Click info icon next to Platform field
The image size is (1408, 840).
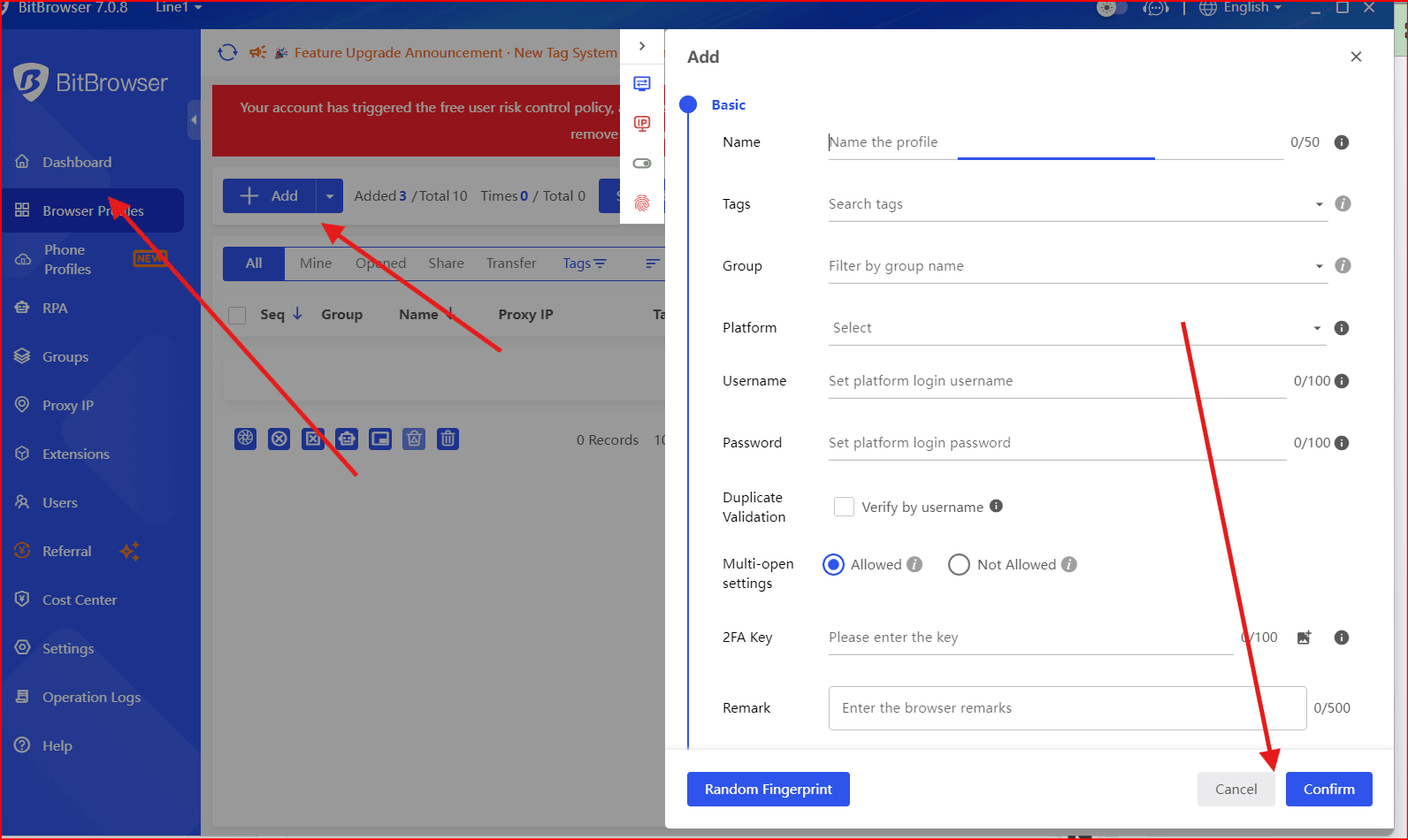1341,328
